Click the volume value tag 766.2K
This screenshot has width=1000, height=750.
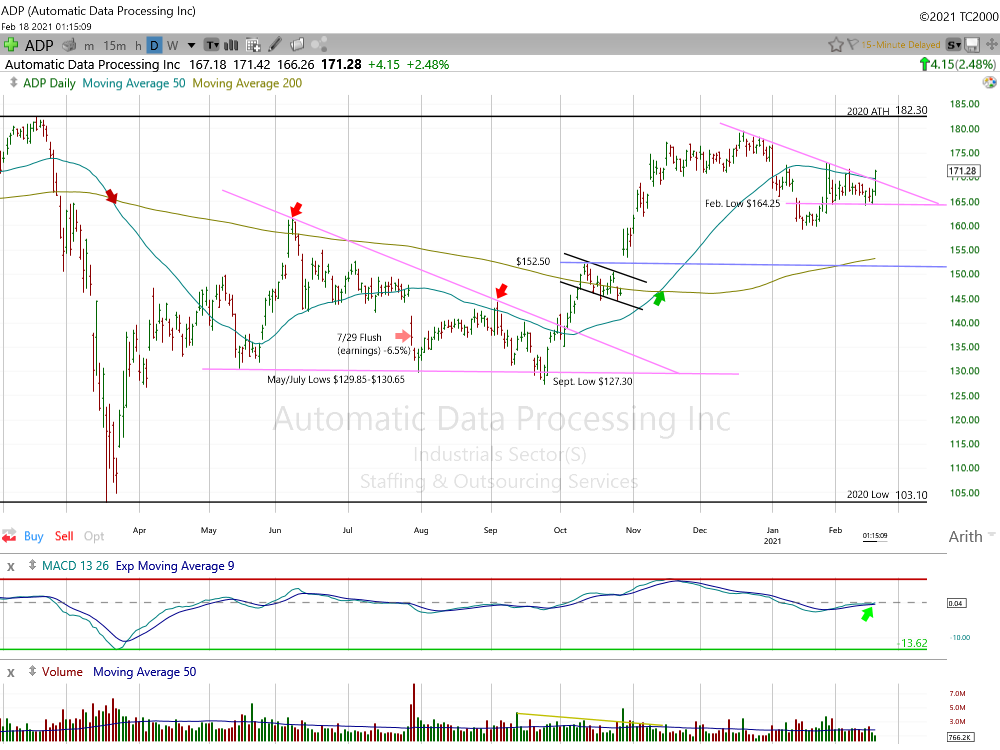[959, 737]
